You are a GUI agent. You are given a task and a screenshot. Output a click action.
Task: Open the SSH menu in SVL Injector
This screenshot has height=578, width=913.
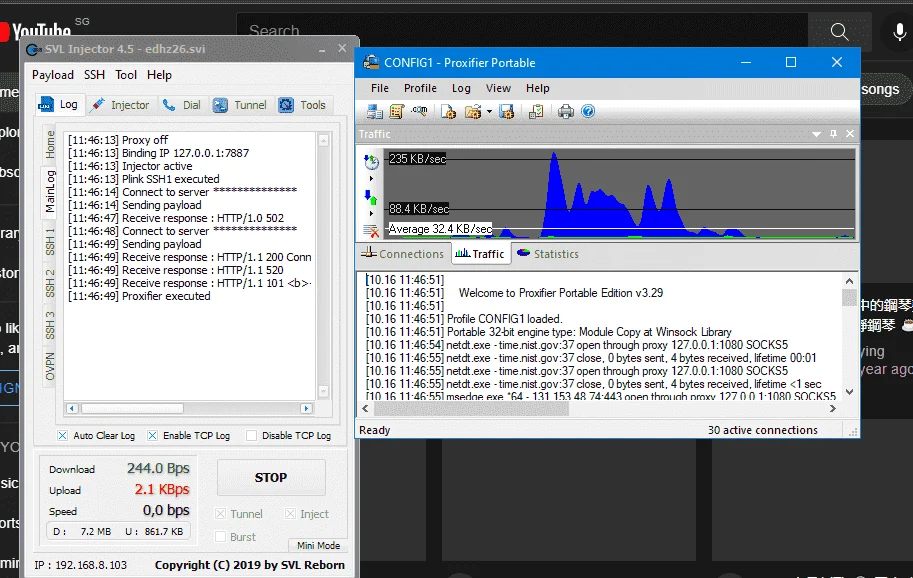(x=94, y=75)
